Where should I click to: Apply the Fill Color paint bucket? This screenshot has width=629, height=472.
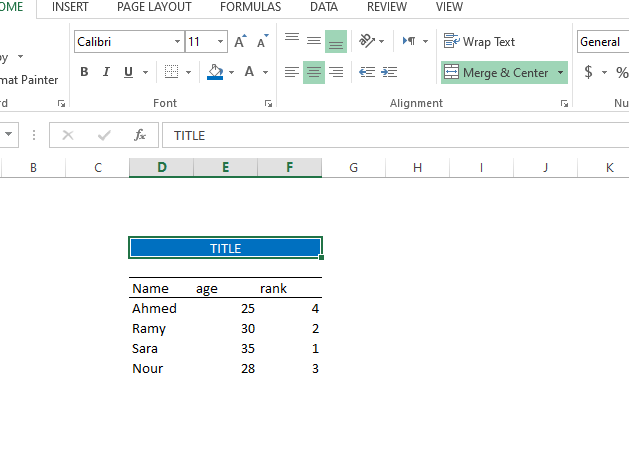tap(215, 72)
